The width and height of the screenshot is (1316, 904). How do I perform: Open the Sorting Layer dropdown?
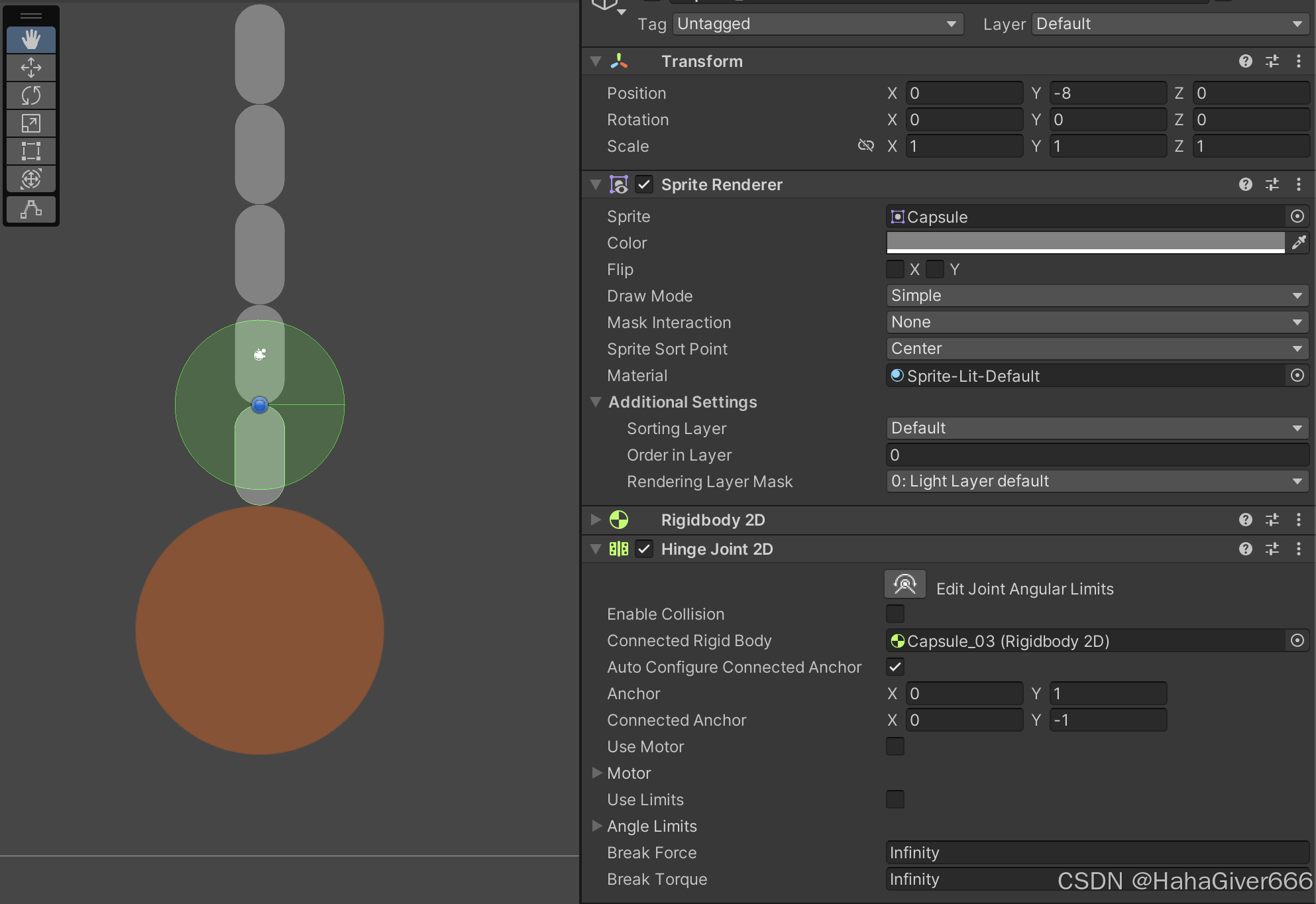pyautogui.click(x=1097, y=428)
